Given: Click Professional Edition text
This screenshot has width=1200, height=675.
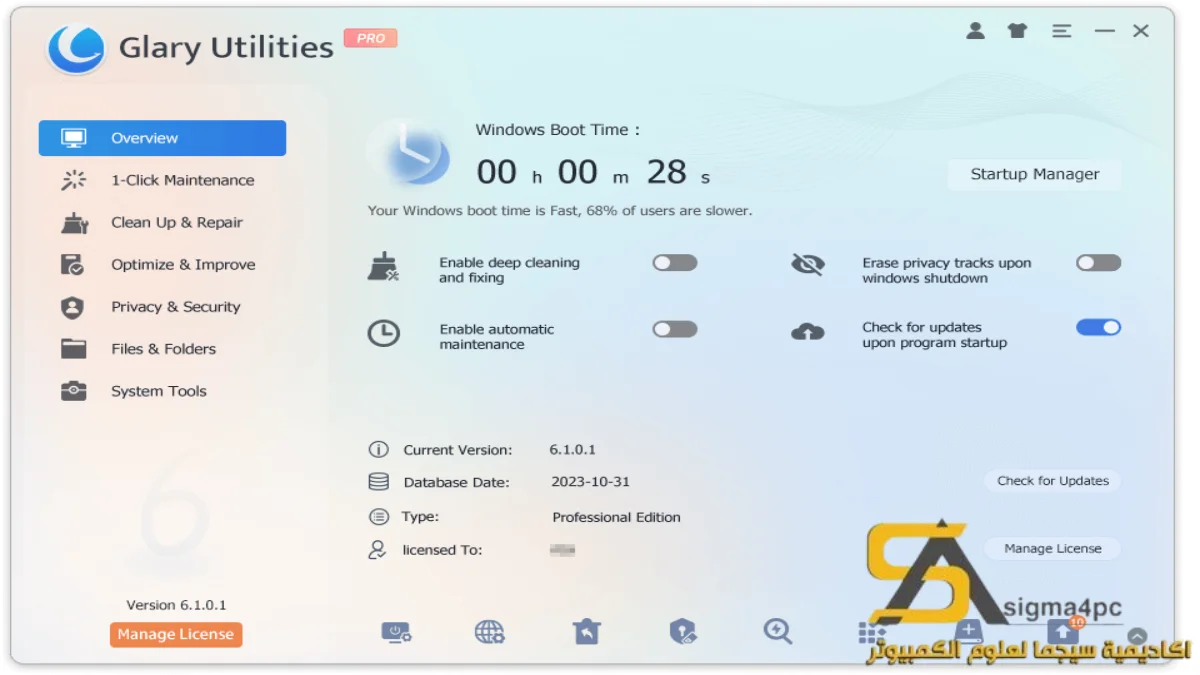Looking at the screenshot, I should click(616, 517).
